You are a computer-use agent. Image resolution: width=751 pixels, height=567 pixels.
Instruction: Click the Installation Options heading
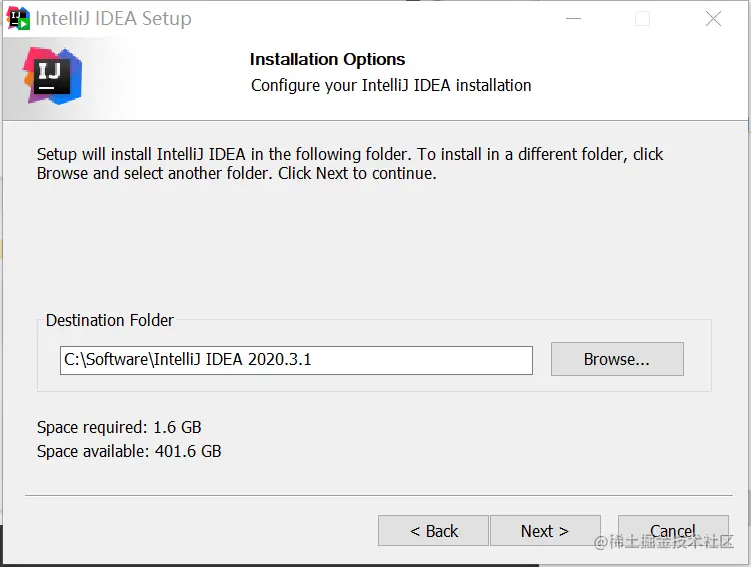[327, 59]
